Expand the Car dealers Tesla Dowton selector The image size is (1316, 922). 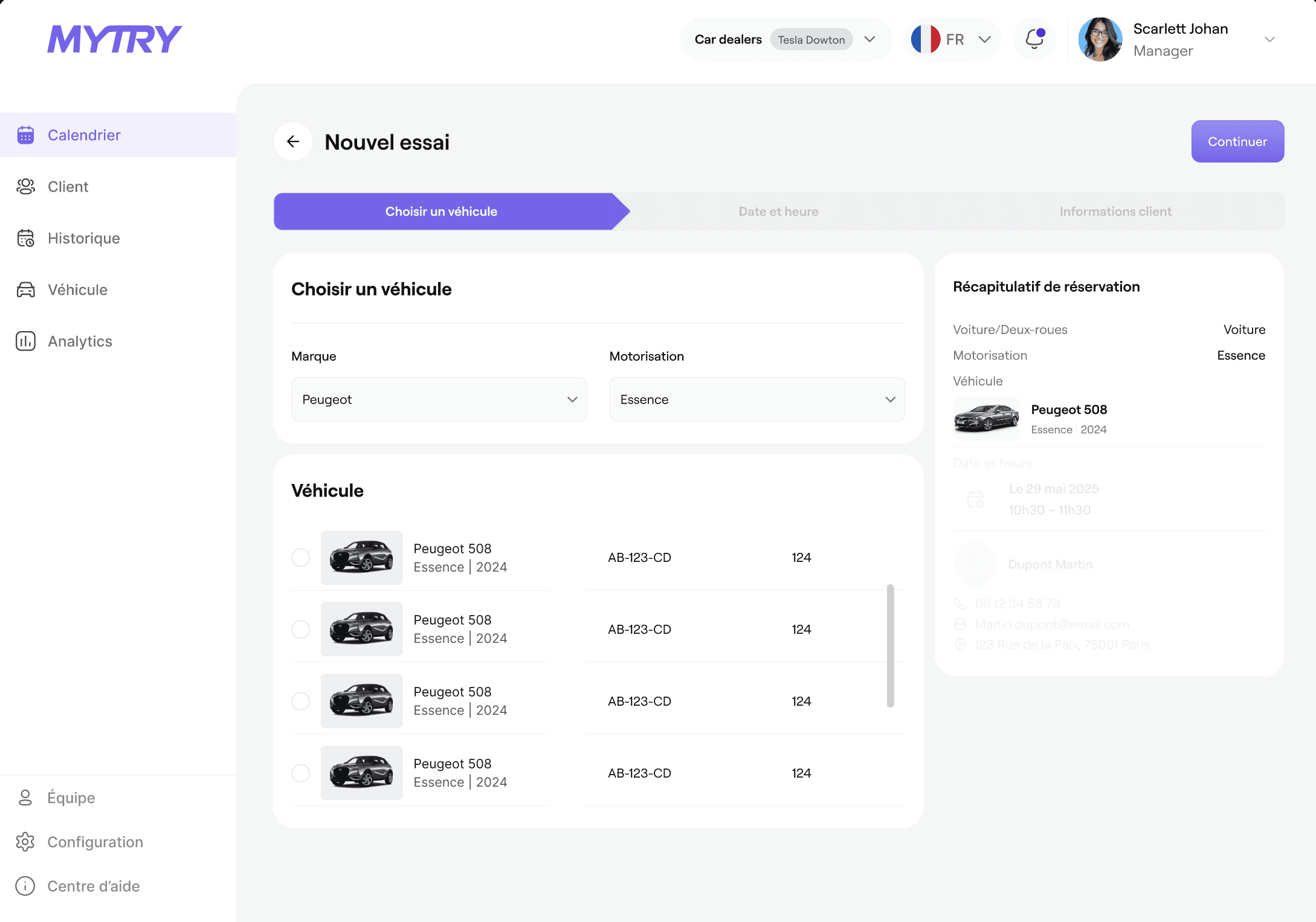[x=869, y=39]
